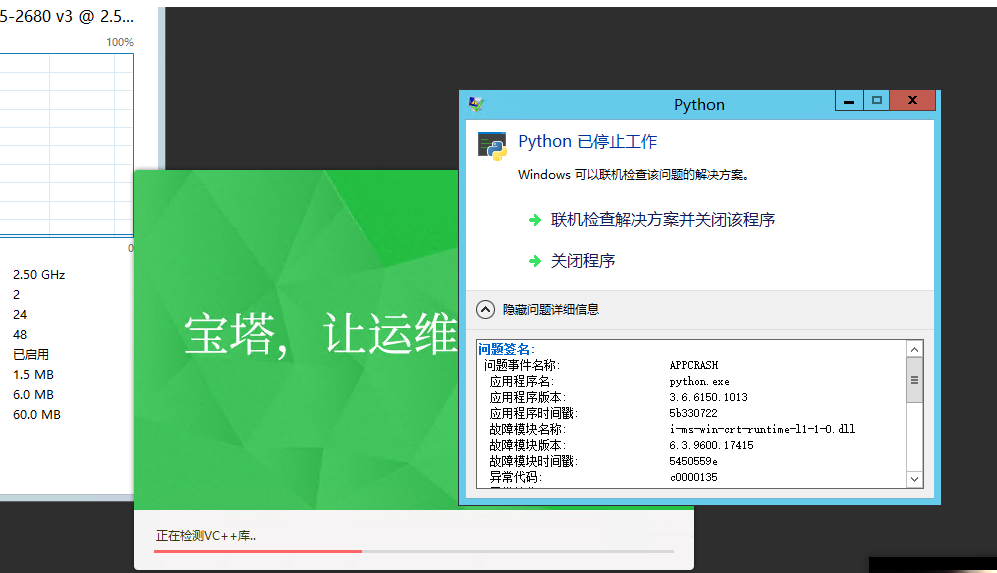Select version value 3.6.6150.1013
This screenshot has height=573, width=997.
tap(708, 397)
